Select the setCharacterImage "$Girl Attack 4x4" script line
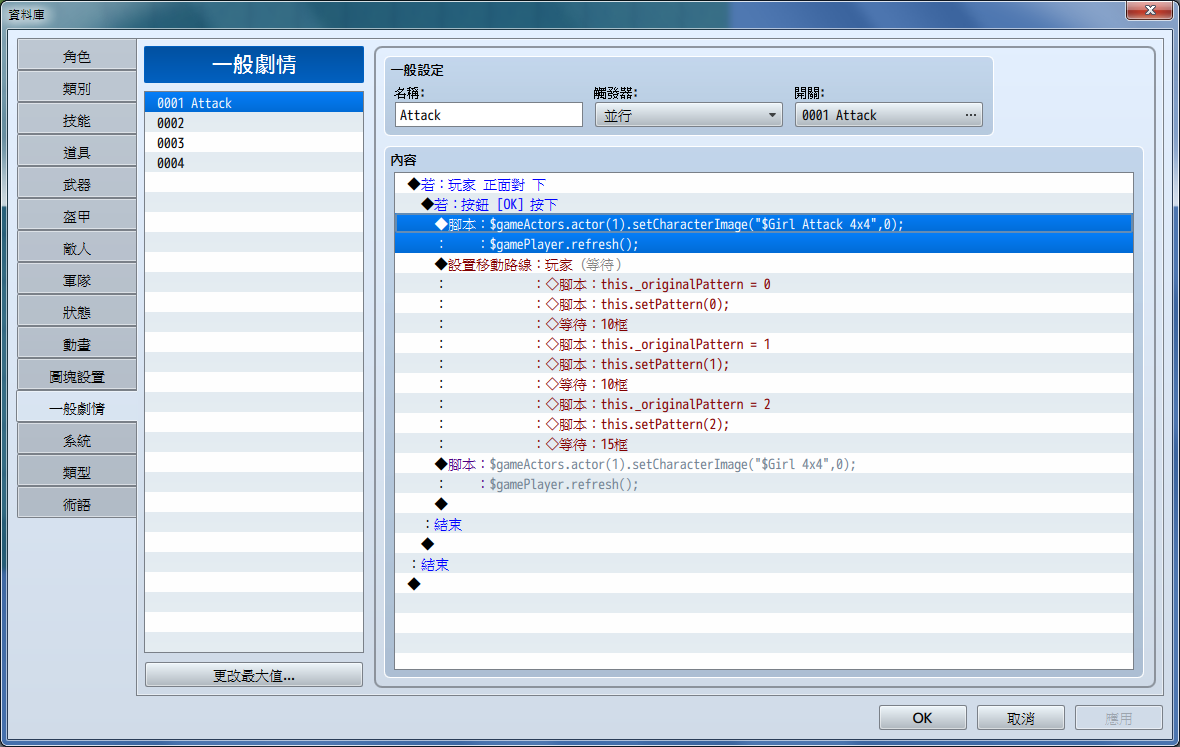1180x747 pixels. (764, 224)
